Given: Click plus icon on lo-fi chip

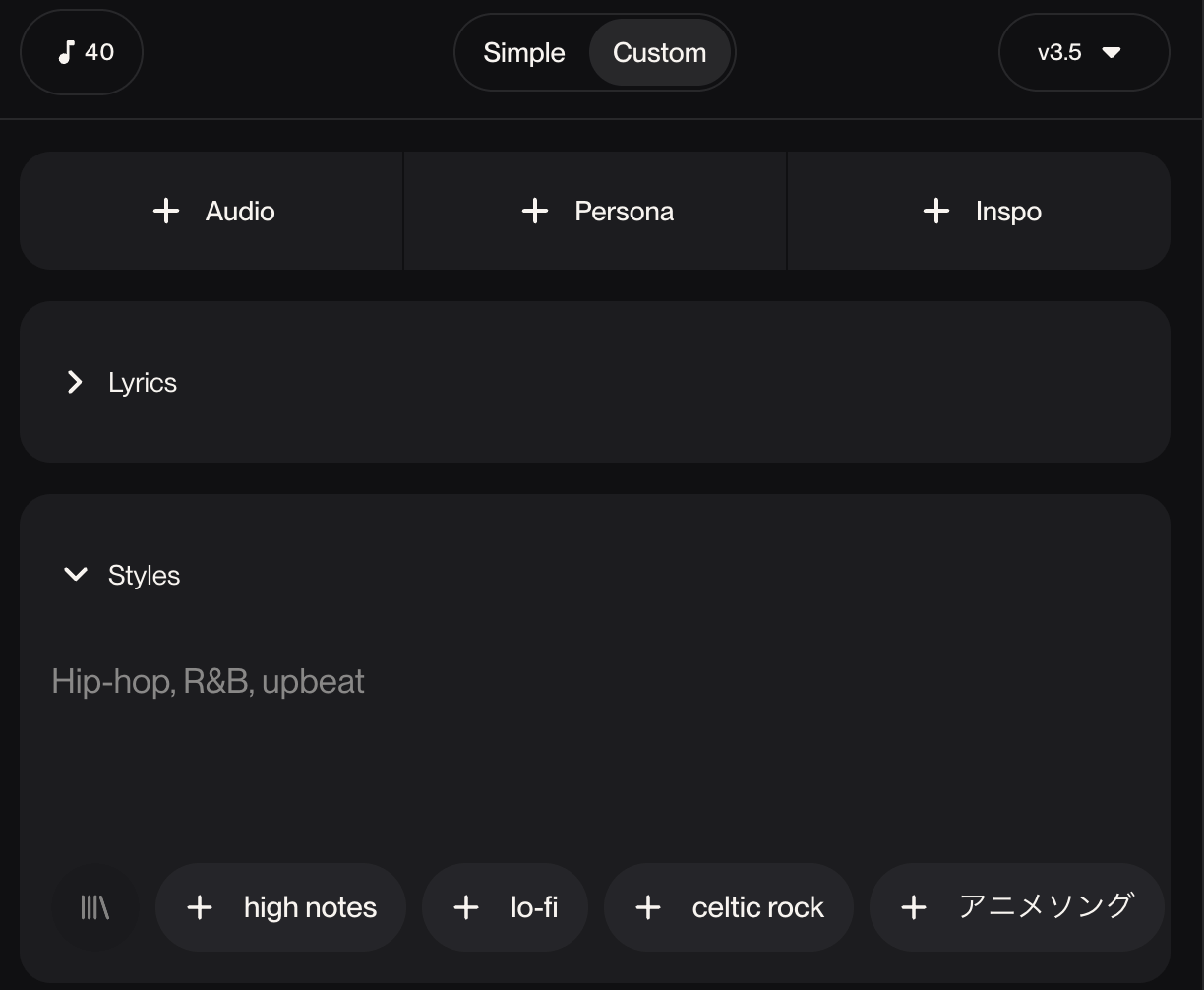Looking at the screenshot, I should (466, 907).
